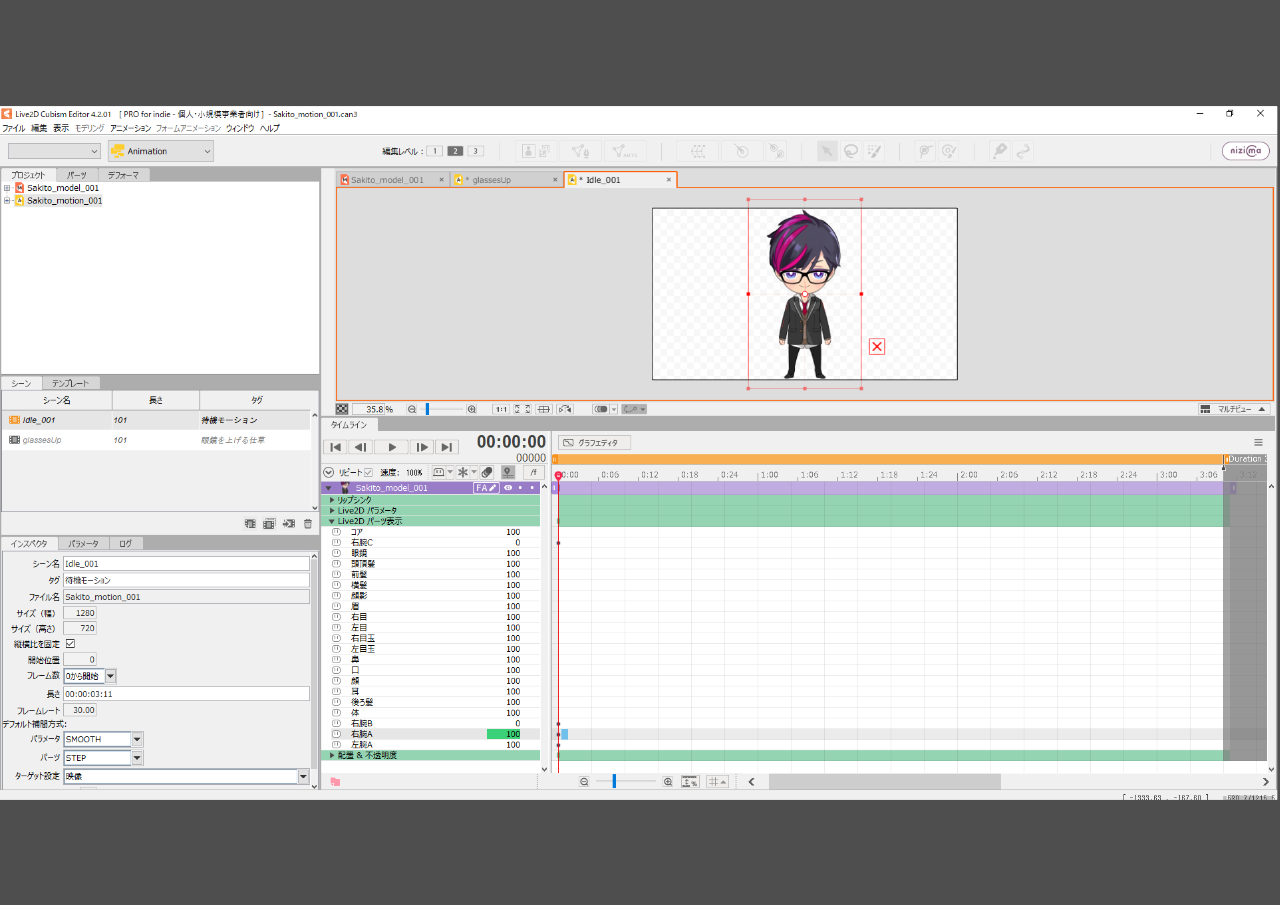Uncheck the 縦横比を固定 checkbox
1280x905 pixels.
(x=70, y=644)
